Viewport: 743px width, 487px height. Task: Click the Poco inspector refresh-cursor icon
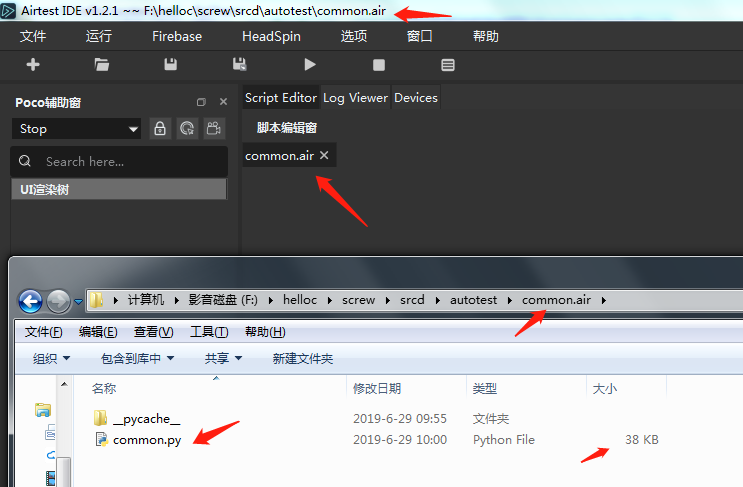point(187,128)
